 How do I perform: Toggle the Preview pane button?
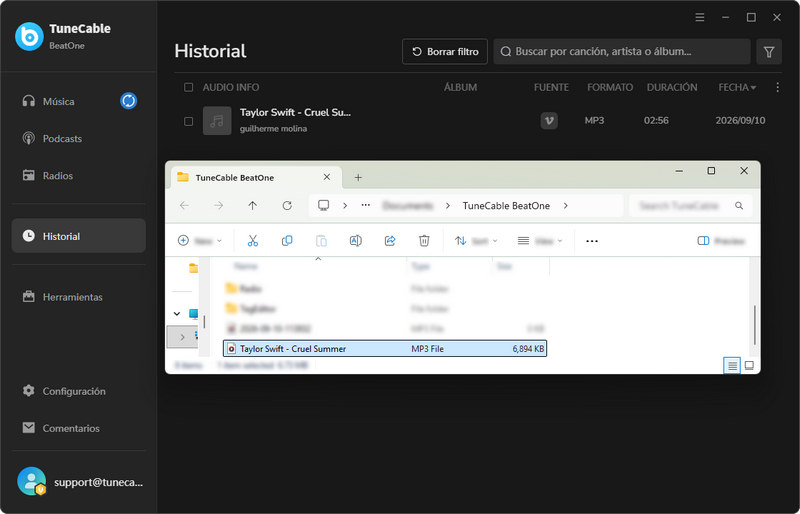[721, 241]
